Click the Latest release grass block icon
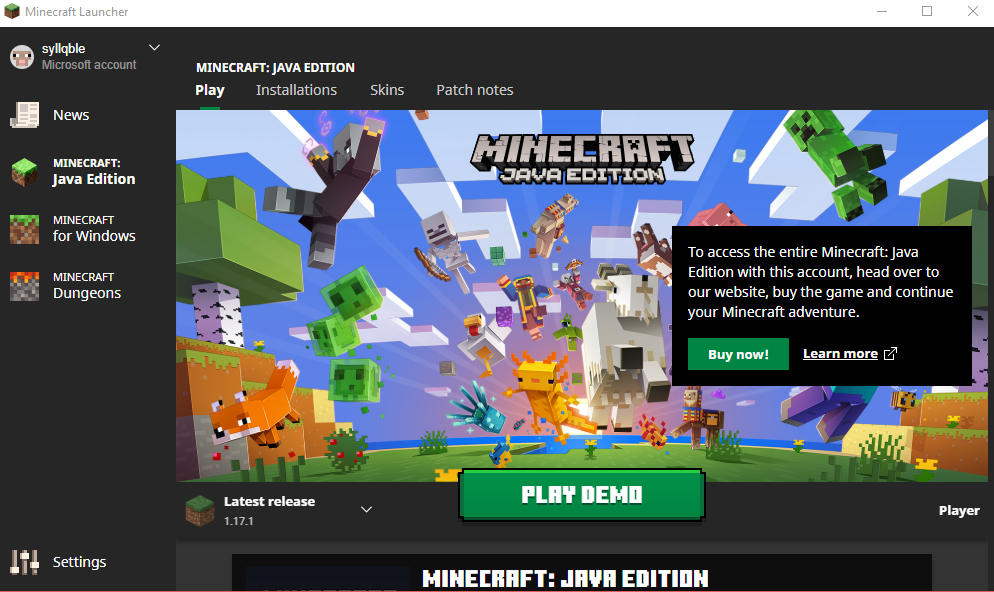This screenshot has height=592, width=994. point(200,510)
